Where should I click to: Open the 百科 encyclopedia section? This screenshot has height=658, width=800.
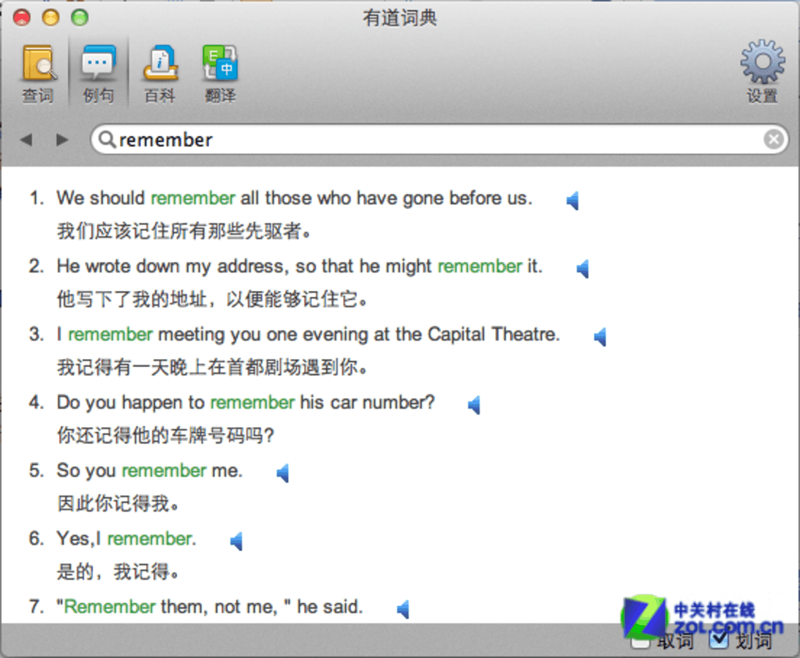click(x=160, y=73)
